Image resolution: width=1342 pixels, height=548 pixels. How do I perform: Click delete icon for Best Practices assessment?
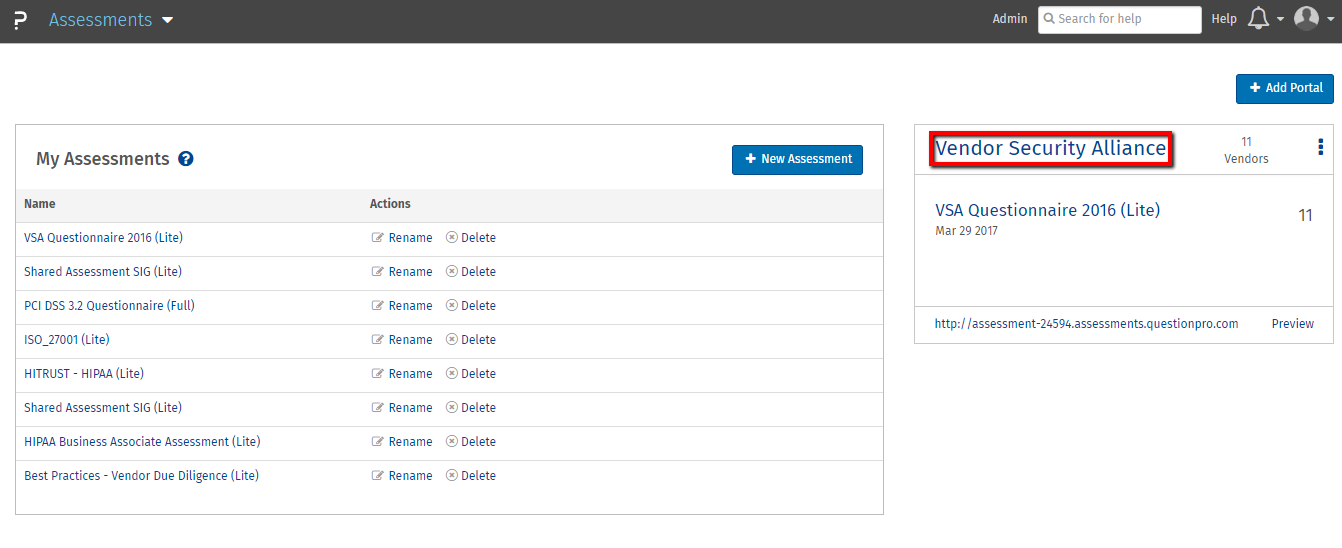click(452, 476)
